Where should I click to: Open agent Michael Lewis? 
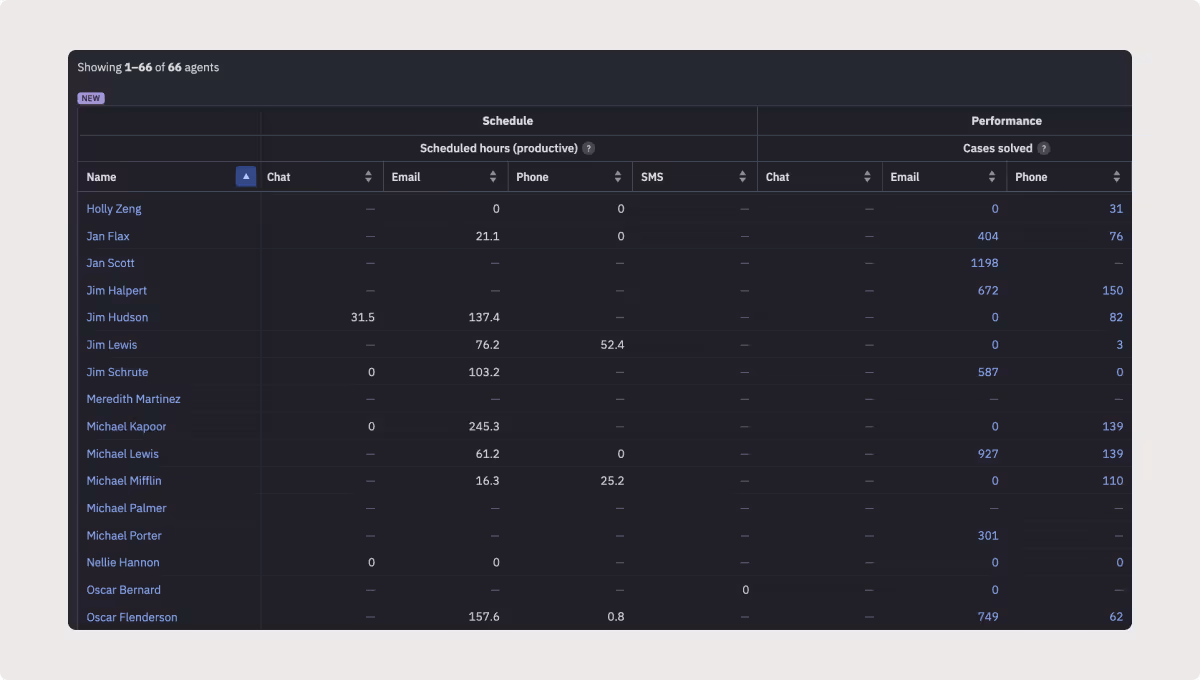tap(122, 453)
